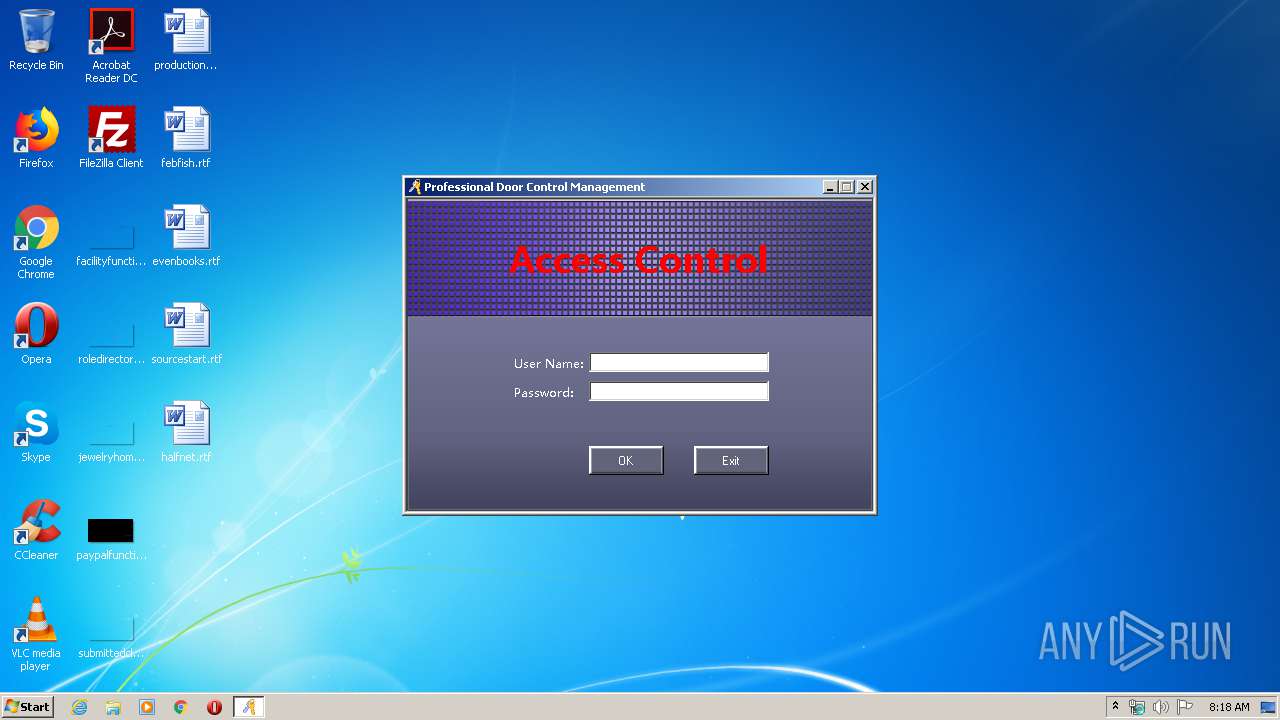This screenshot has height=720, width=1280.
Task: Select the FileZilla Client desktop shortcut
Action: [111, 138]
